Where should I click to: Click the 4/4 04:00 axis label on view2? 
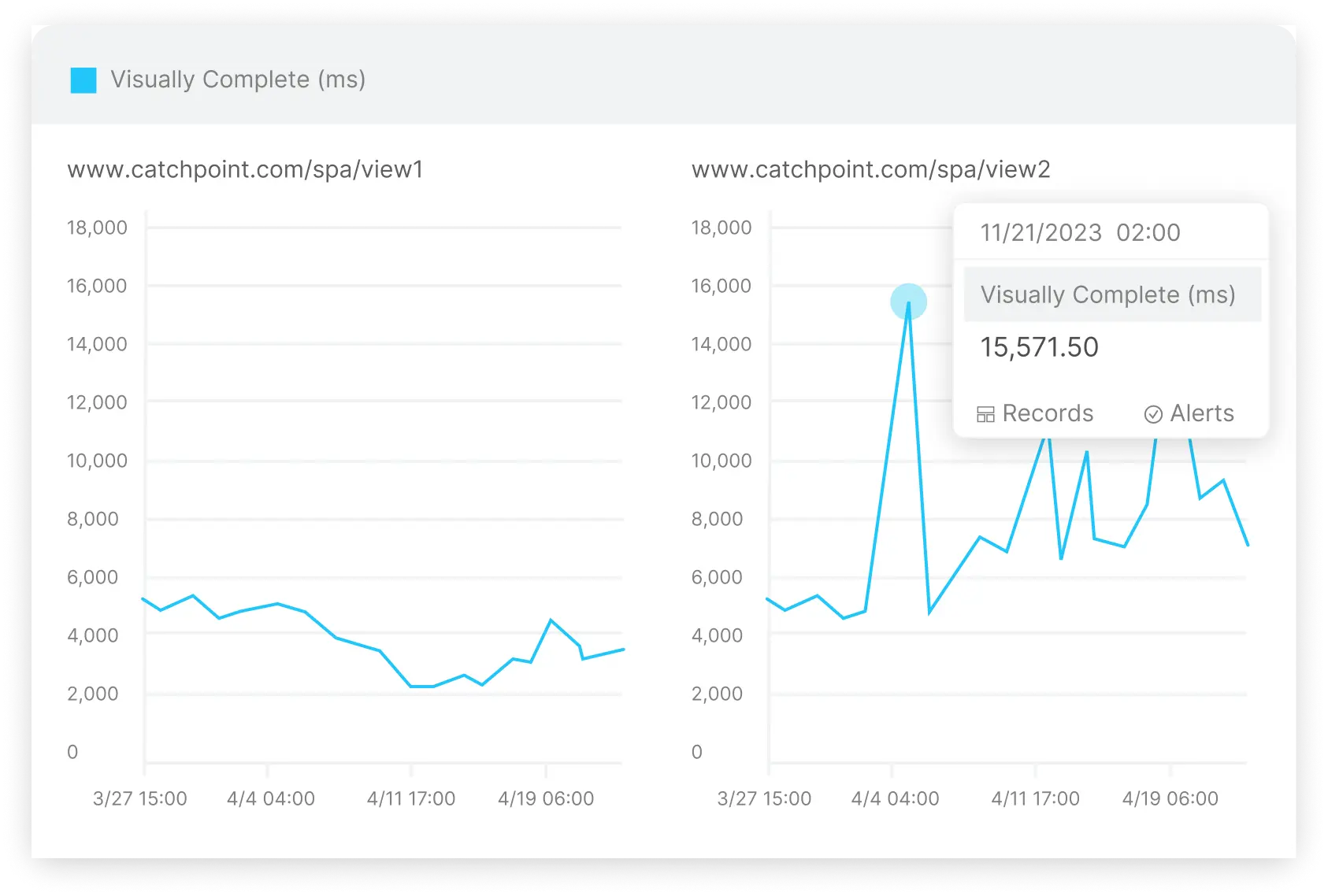(894, 798)
